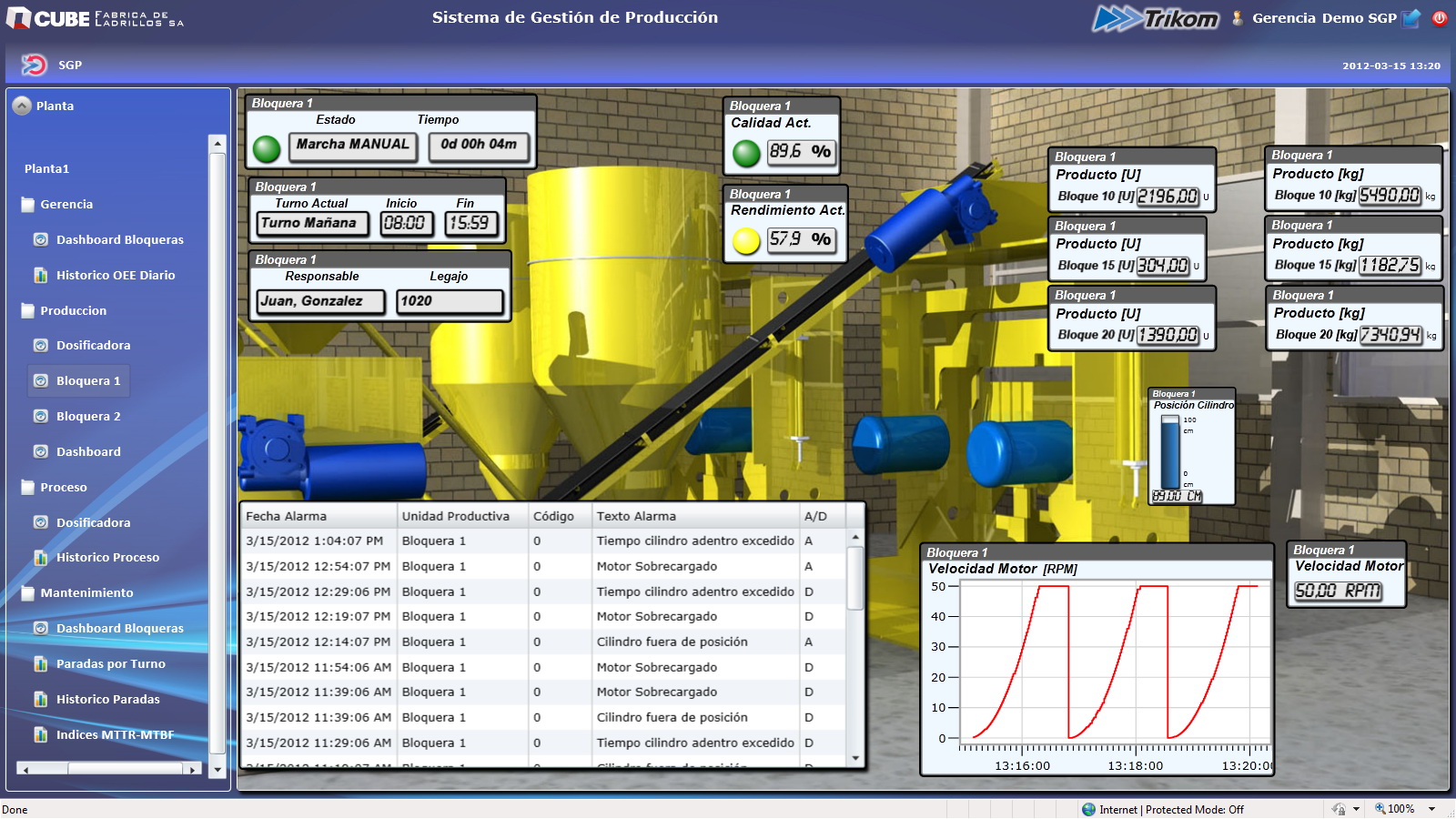
Task: Sort by Código column header
Action: pos(560,516)
